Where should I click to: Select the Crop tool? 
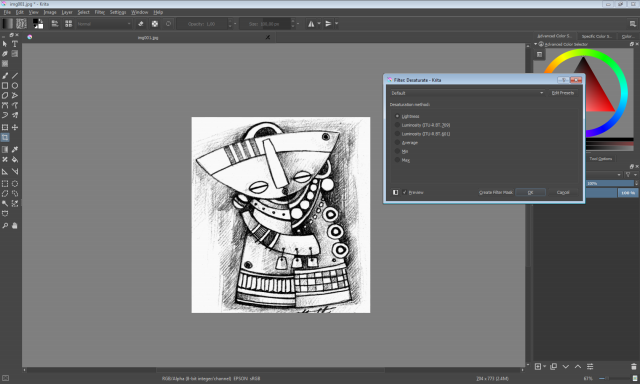coord(5,138)
